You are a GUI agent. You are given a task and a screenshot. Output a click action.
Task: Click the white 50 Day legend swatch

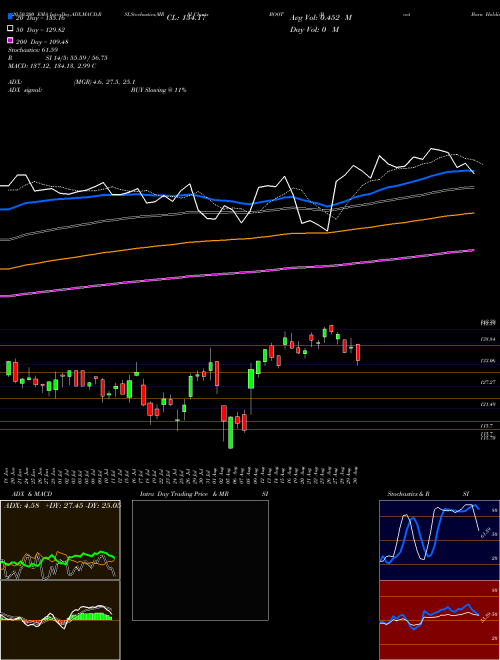coord(10,29)
